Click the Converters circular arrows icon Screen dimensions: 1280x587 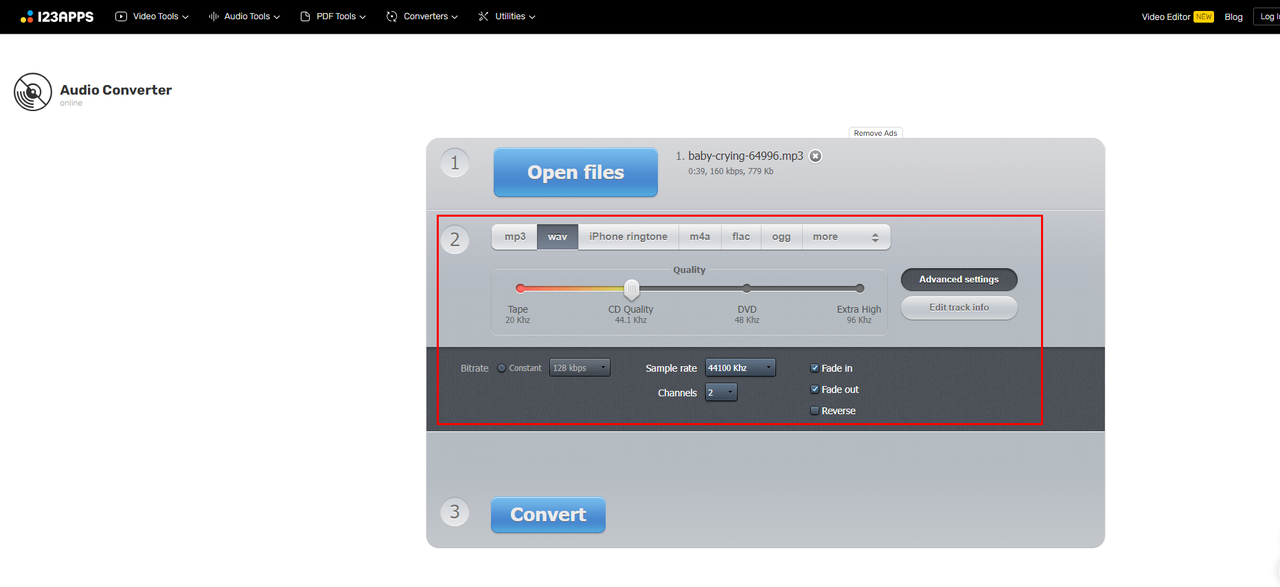[x=392, y=16]
